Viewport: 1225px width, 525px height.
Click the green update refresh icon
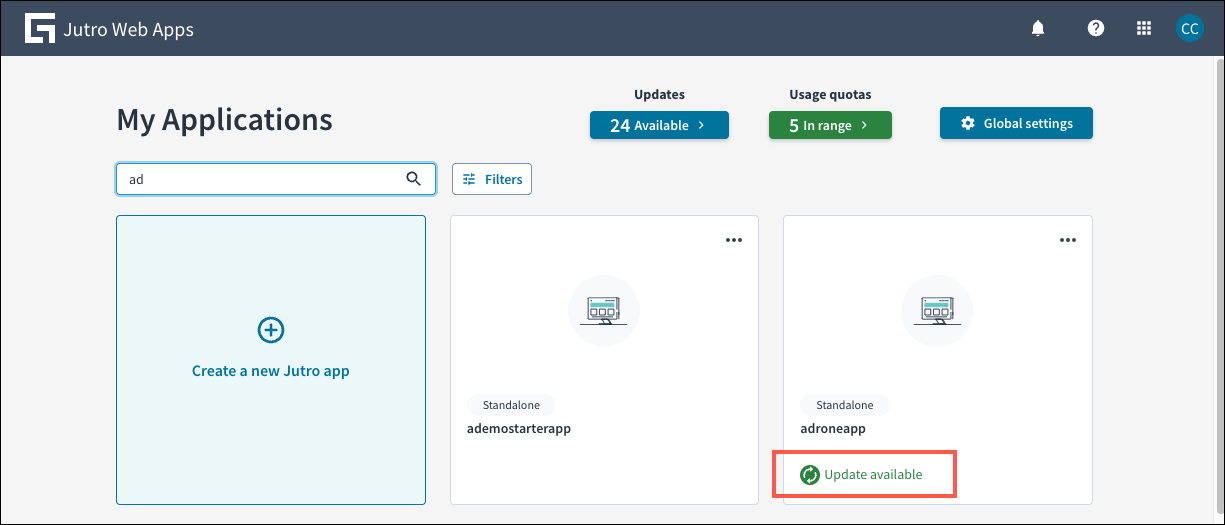pyautogui.click(x=810, y=475)
